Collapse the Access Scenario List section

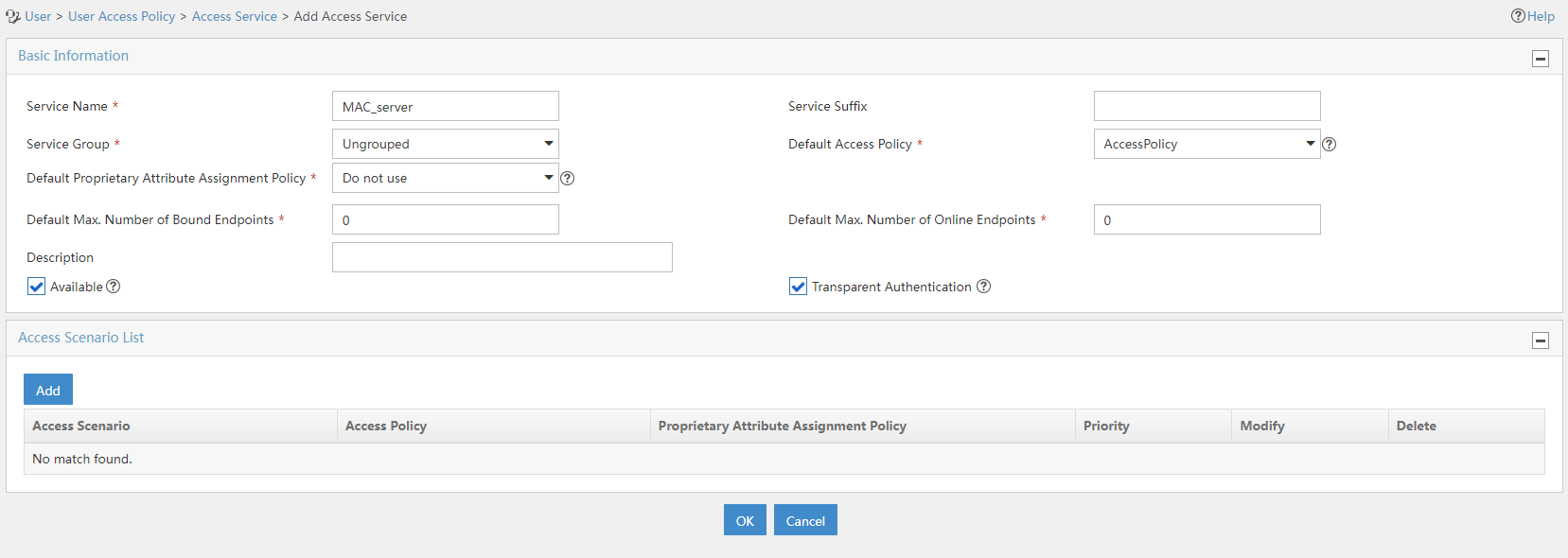[x=1541, y=340]
